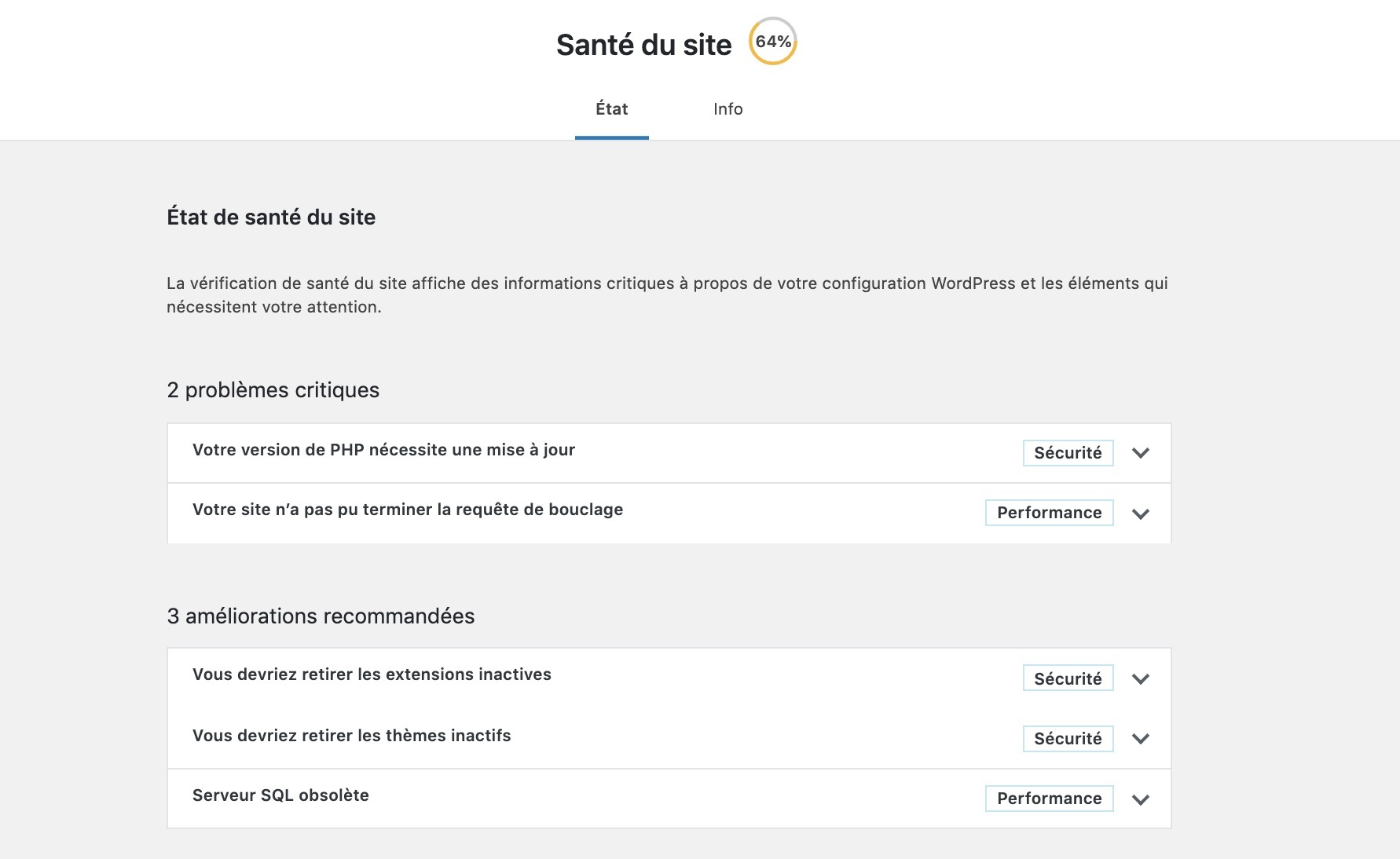Expand the inactive themes chevron
This screenshot has height=859, width=1400.
click(x=1140, y=738)
